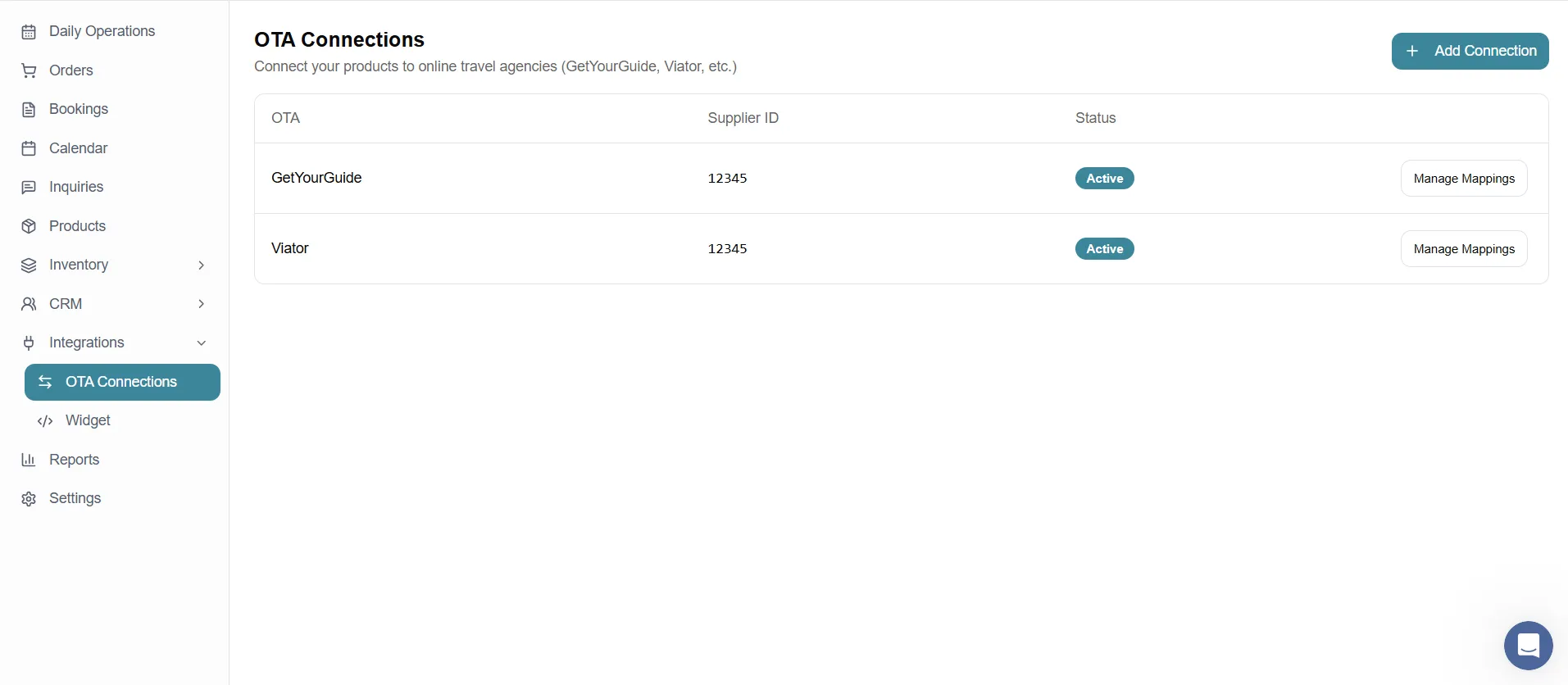
Task: Go to Orders page
Action: point(114,70)
